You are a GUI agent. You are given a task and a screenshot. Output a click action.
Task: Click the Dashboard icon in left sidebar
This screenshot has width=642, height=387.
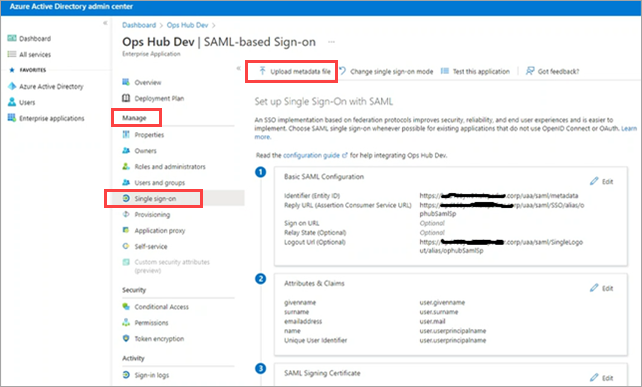pyautogui.click(x=12, y=38)
